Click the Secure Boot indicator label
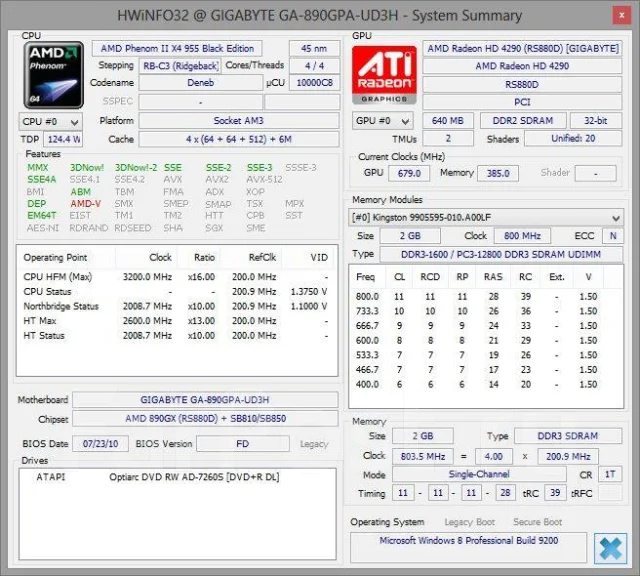This screenshot has height=576, width=640. point(538,522)
